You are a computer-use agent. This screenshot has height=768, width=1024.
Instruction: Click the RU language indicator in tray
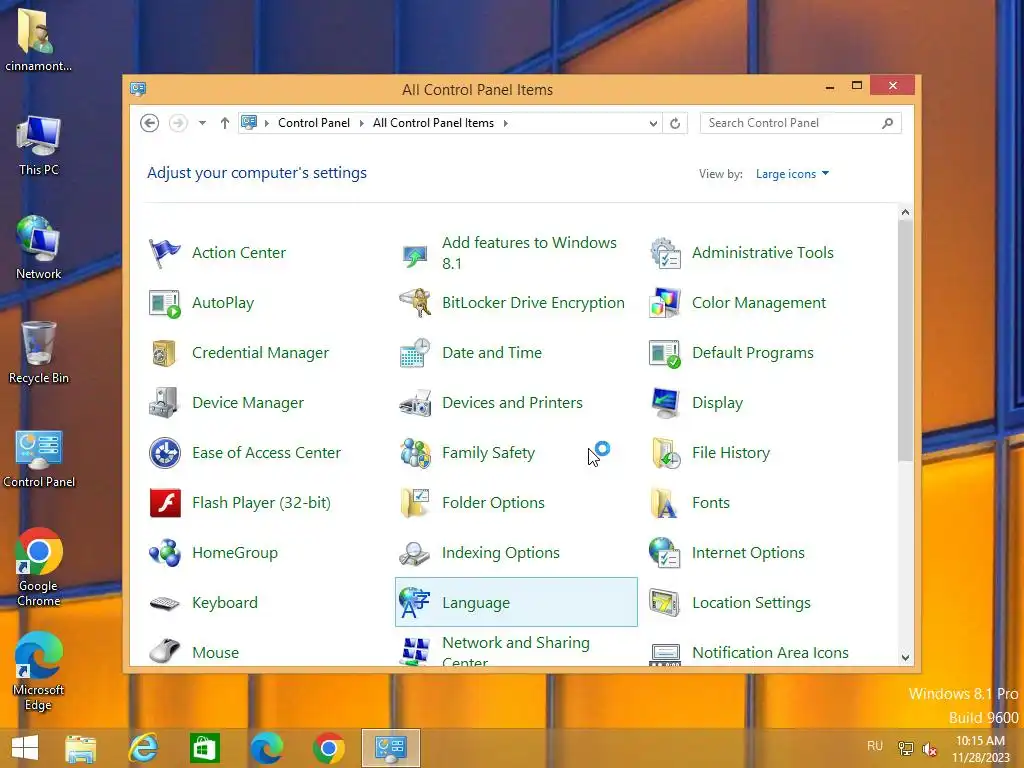(x=875, y=746)
